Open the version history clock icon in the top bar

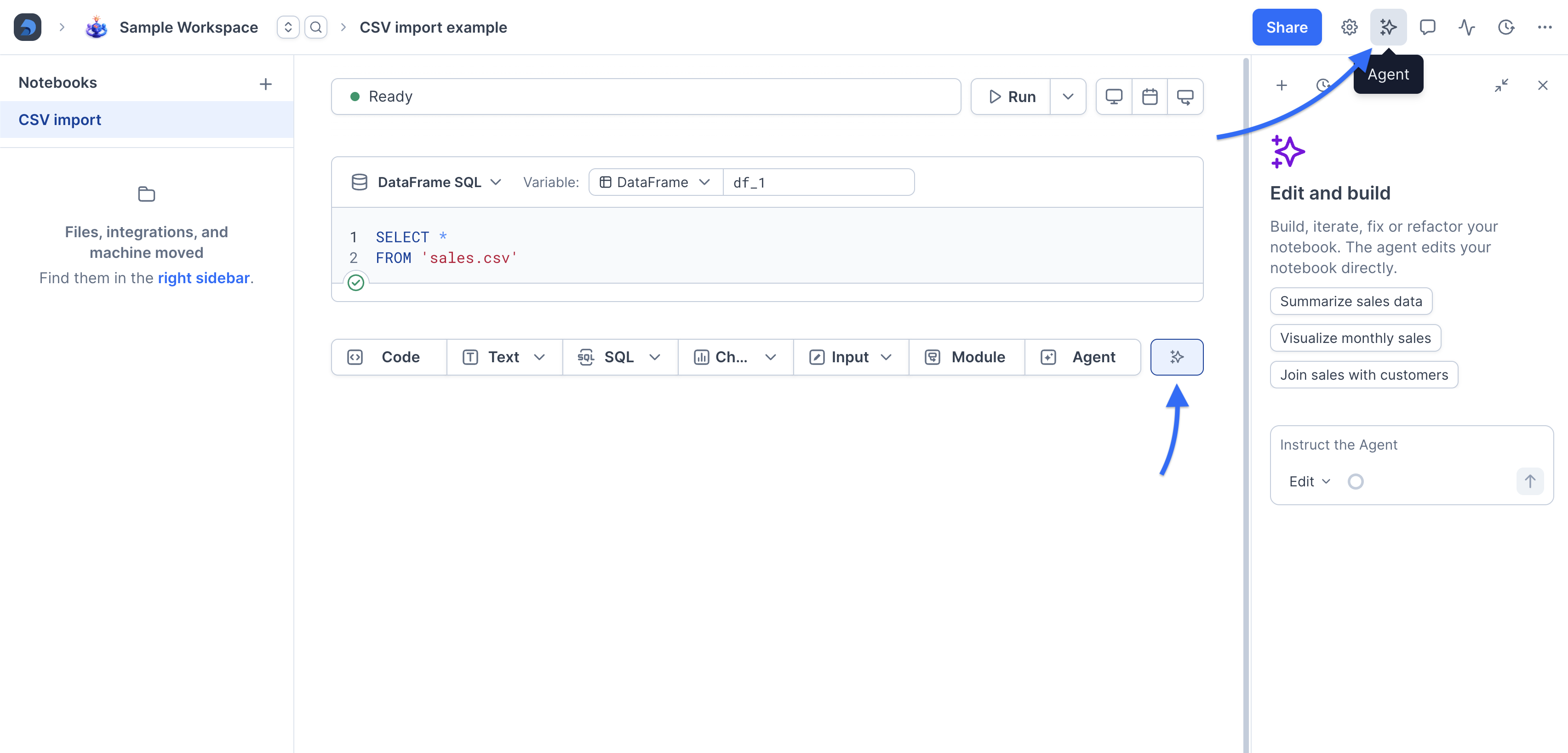[x=1506, y=28]
